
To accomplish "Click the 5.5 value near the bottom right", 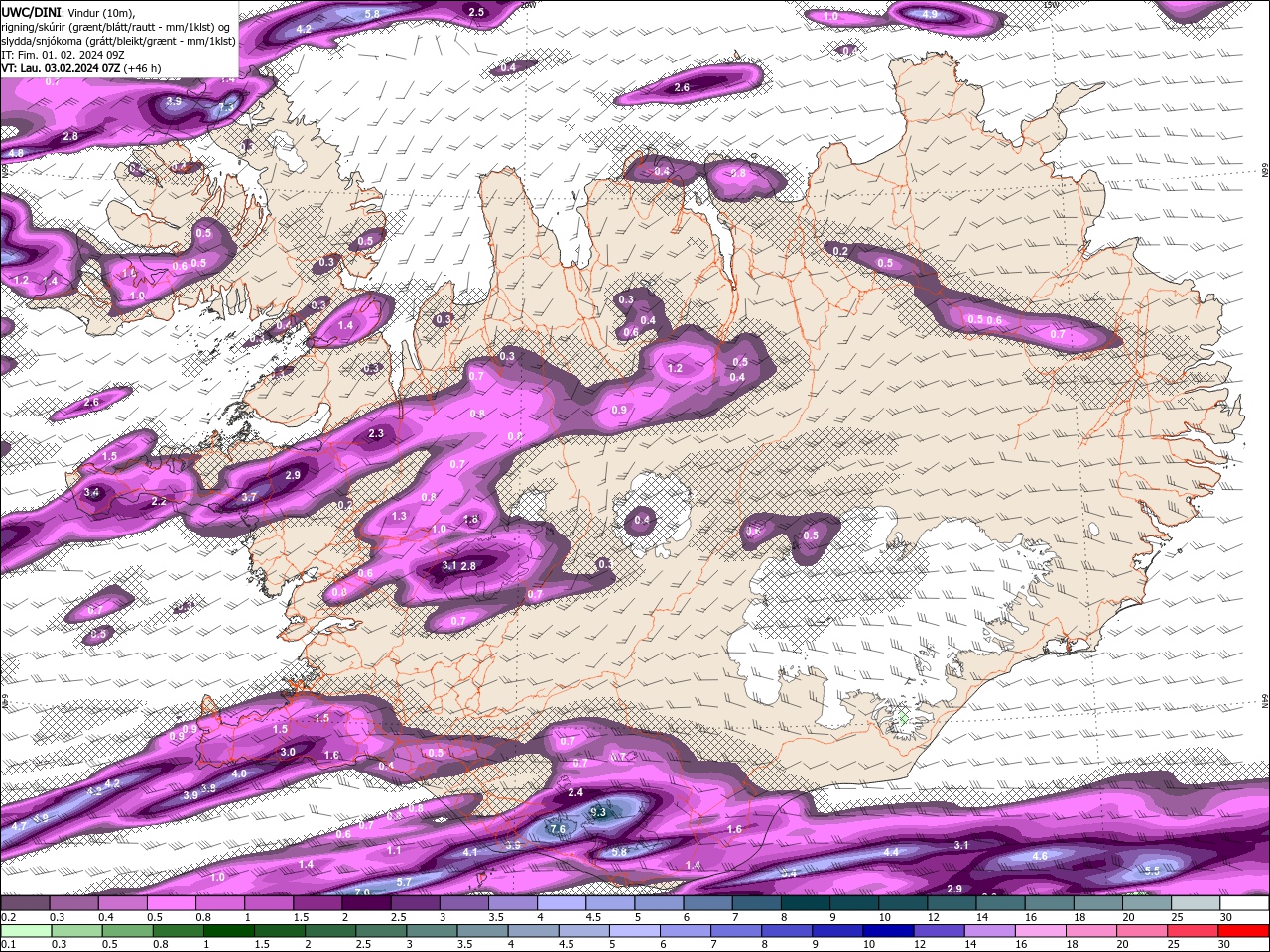I will [x=1152, y=870].
